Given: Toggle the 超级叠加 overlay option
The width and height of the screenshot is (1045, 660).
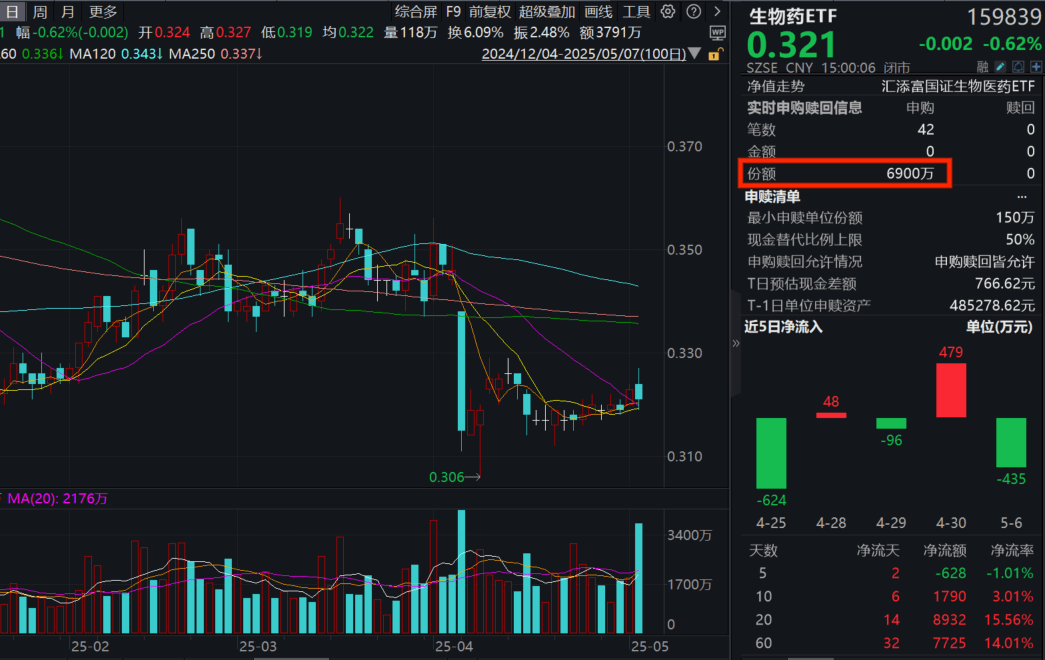Looking at the screenshot, I should coord(545,11).
